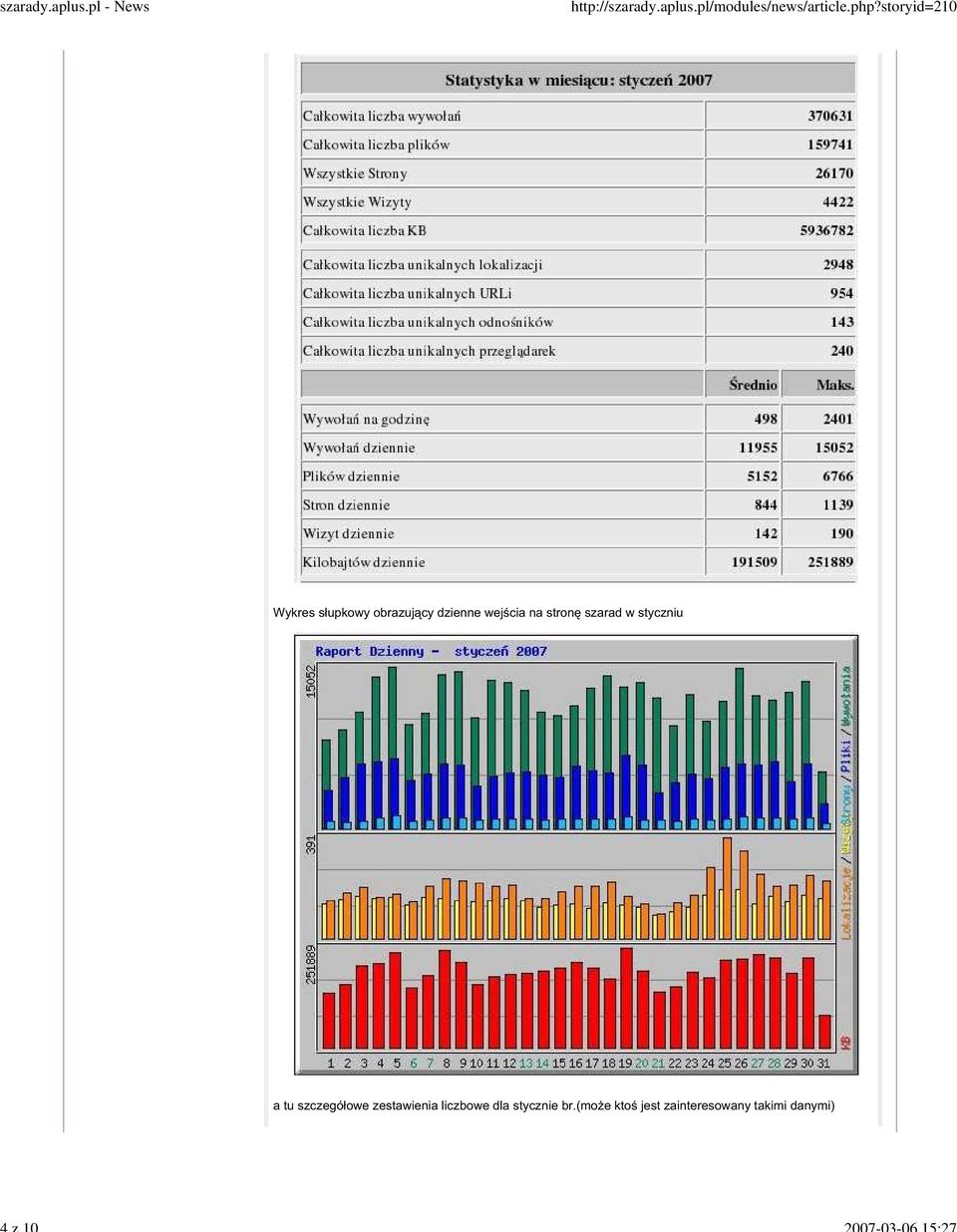Click the value 2948
This screenshot has width=957, height=1232.
(x=838, y=265)
